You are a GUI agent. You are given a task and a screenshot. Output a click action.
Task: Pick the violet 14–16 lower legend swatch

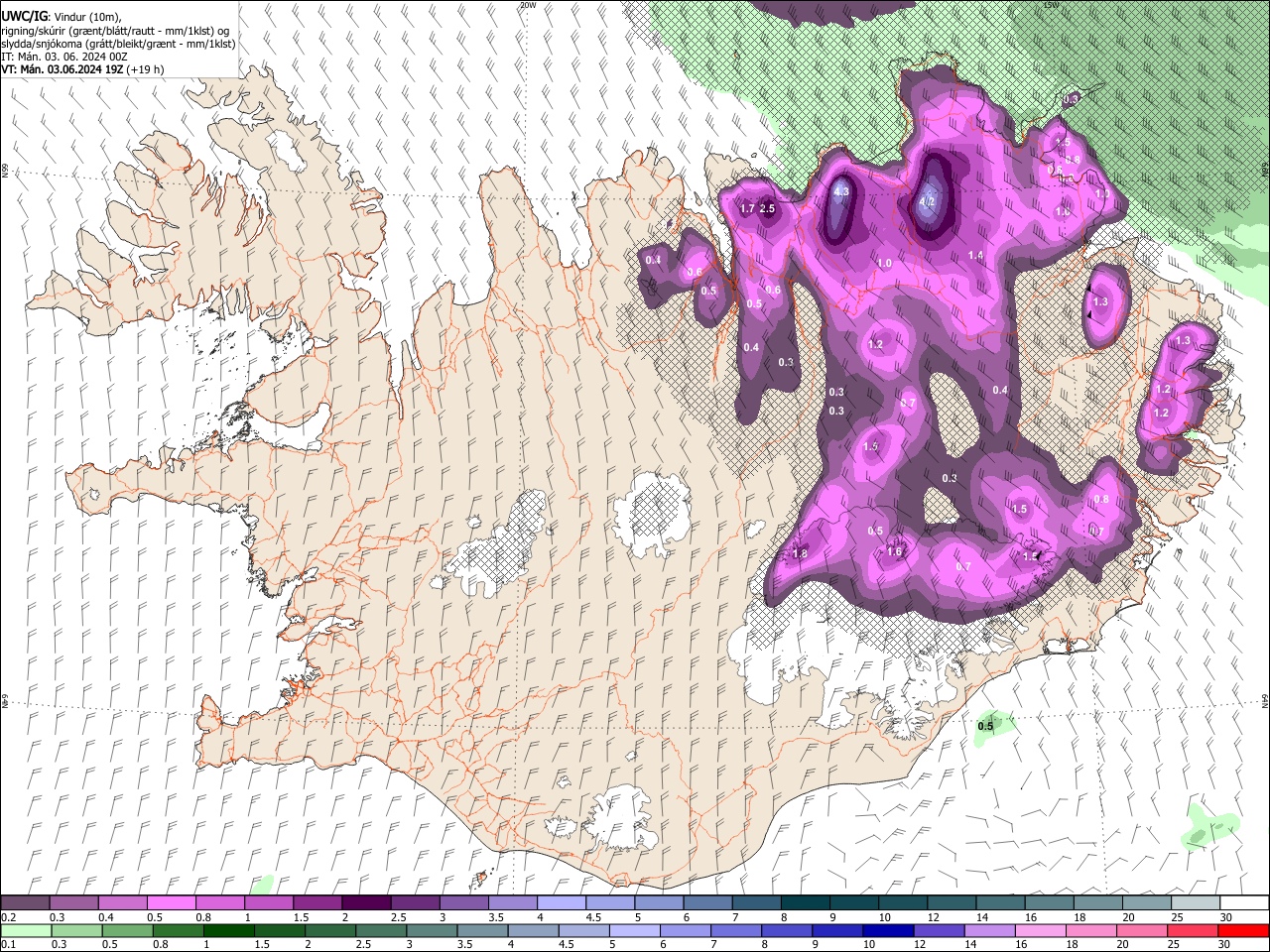pyautogui.click(x=990, y=931)
